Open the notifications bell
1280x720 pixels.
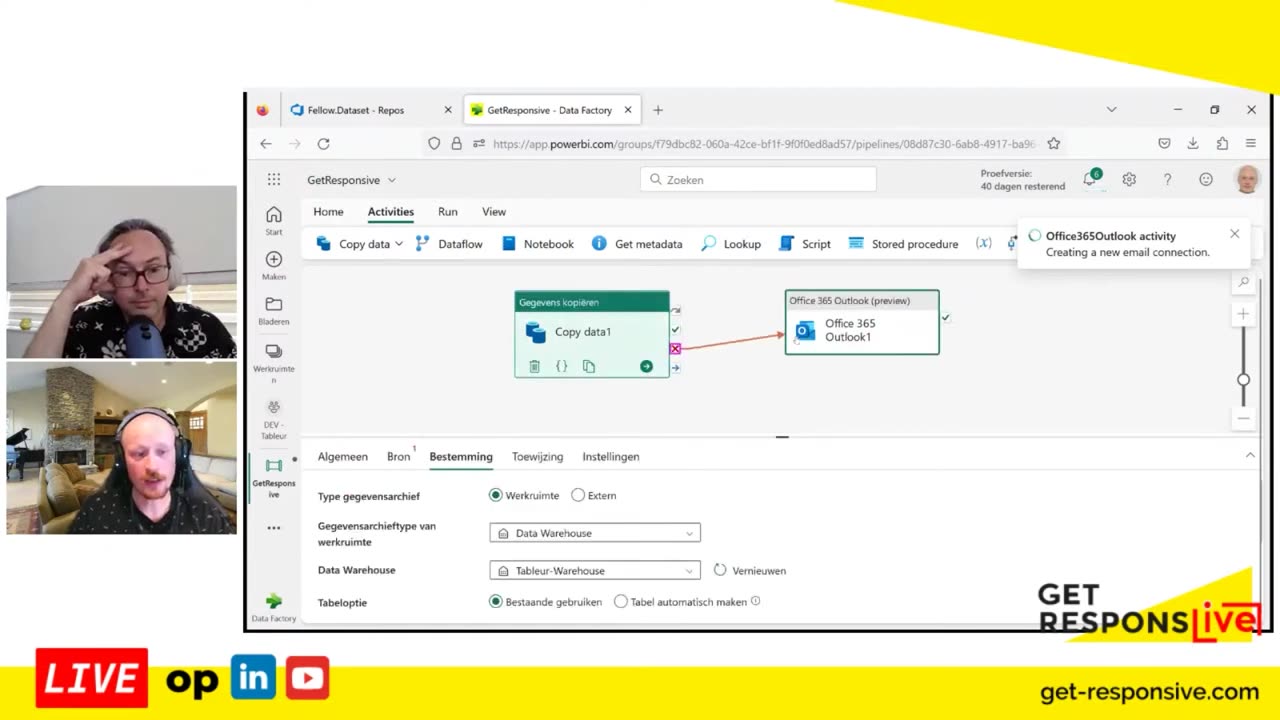click(x=1090, y=179)
